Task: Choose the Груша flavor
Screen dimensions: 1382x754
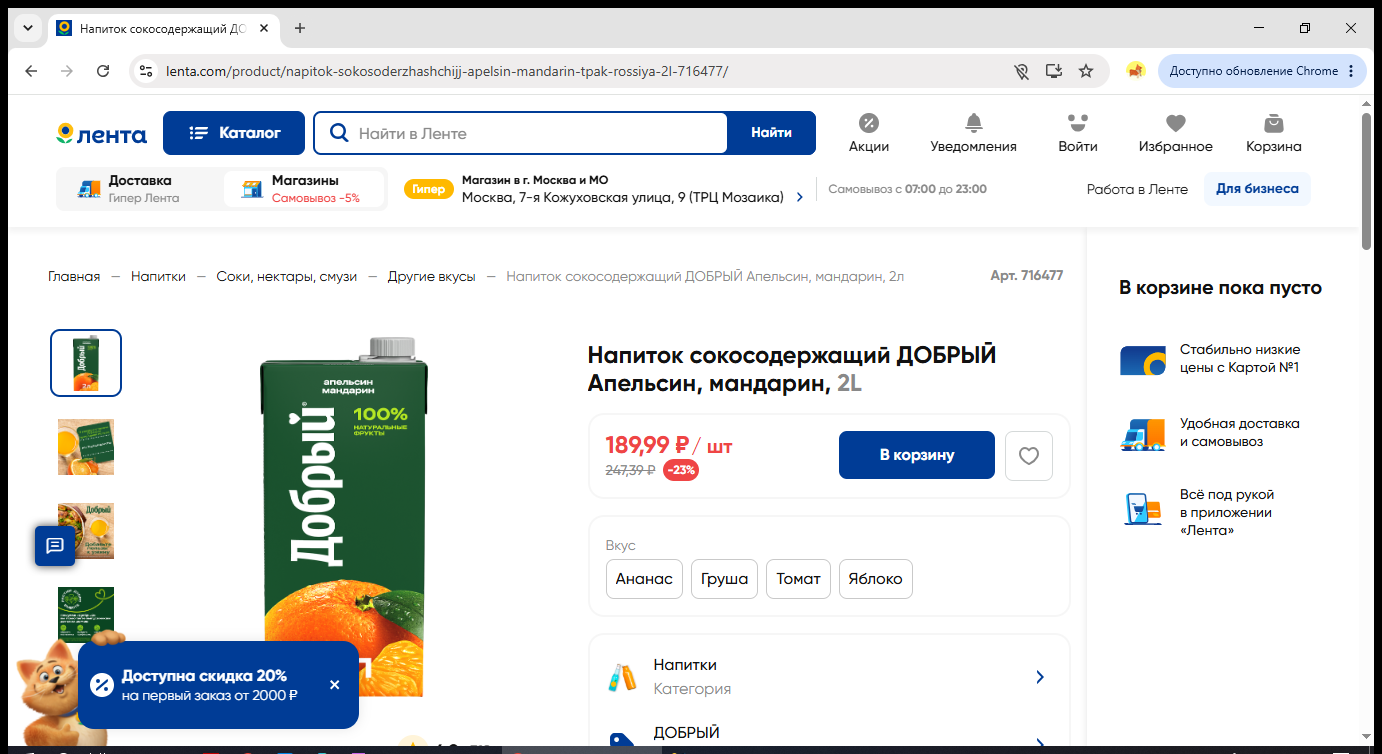Action: (x=725, y=579)
